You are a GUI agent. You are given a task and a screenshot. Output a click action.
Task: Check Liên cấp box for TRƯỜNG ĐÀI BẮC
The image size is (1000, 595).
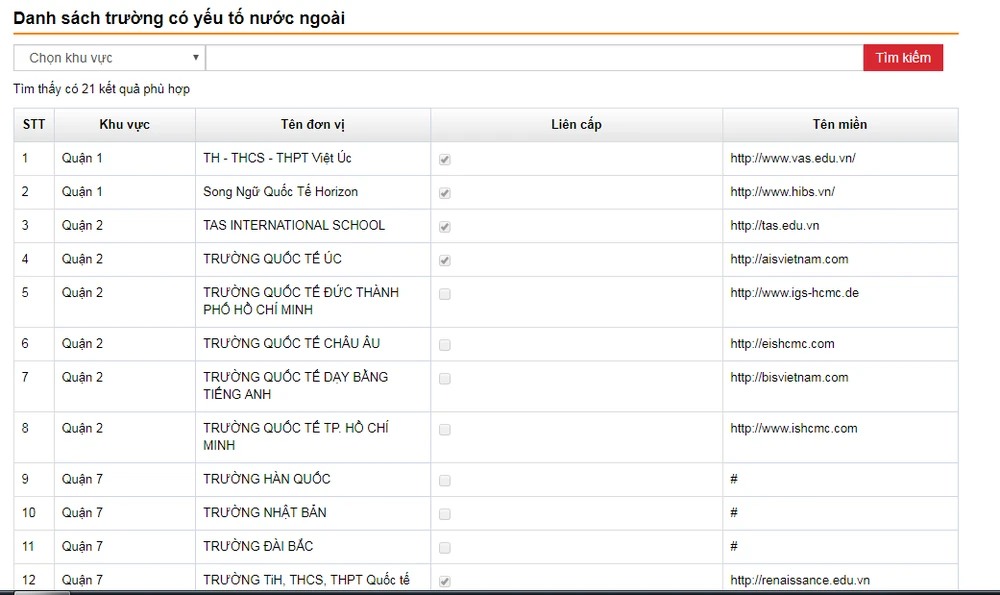pos(445,548)
